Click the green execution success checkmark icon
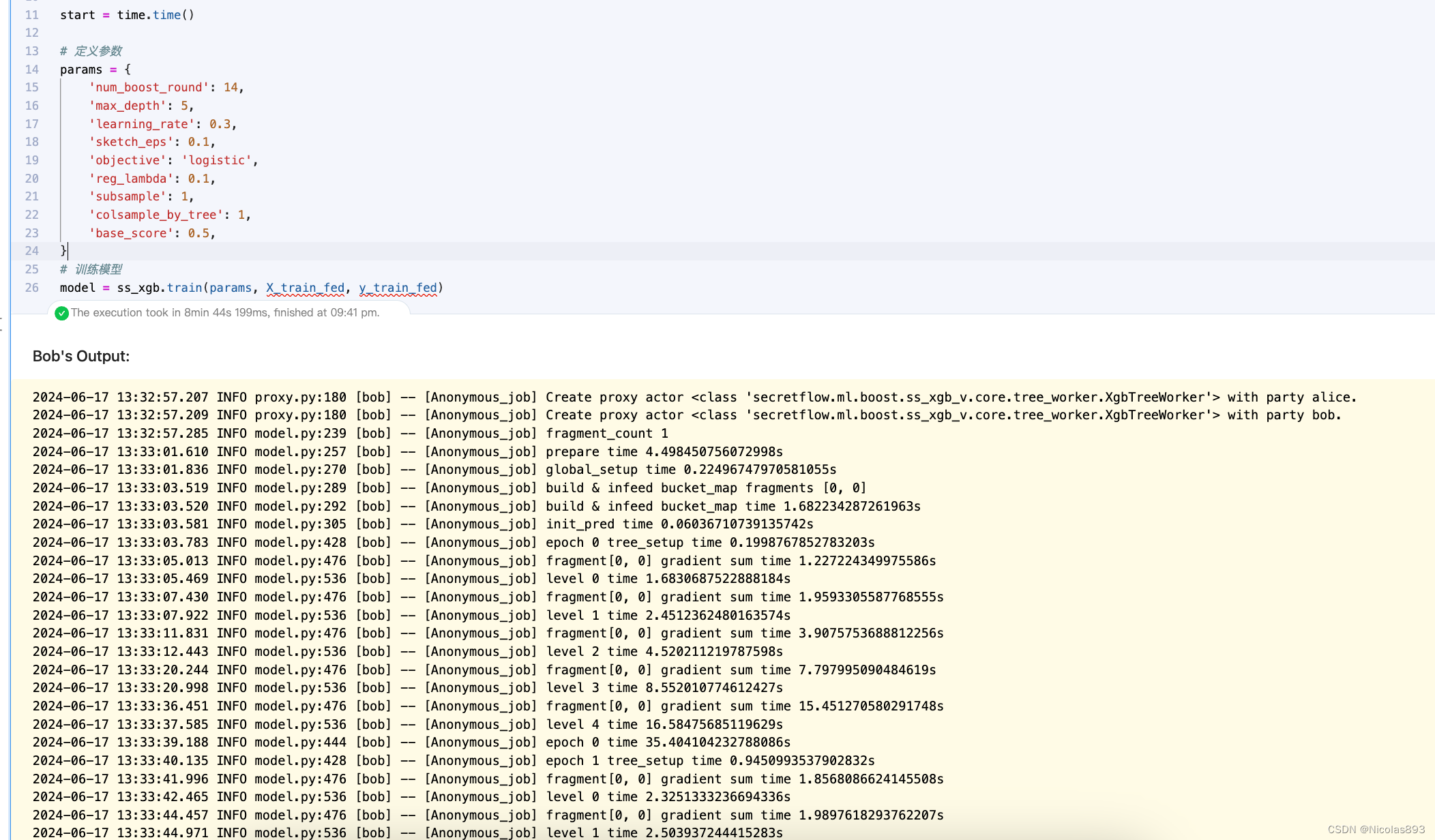Viewport: 1435px width, 840px height. point(61,313)
